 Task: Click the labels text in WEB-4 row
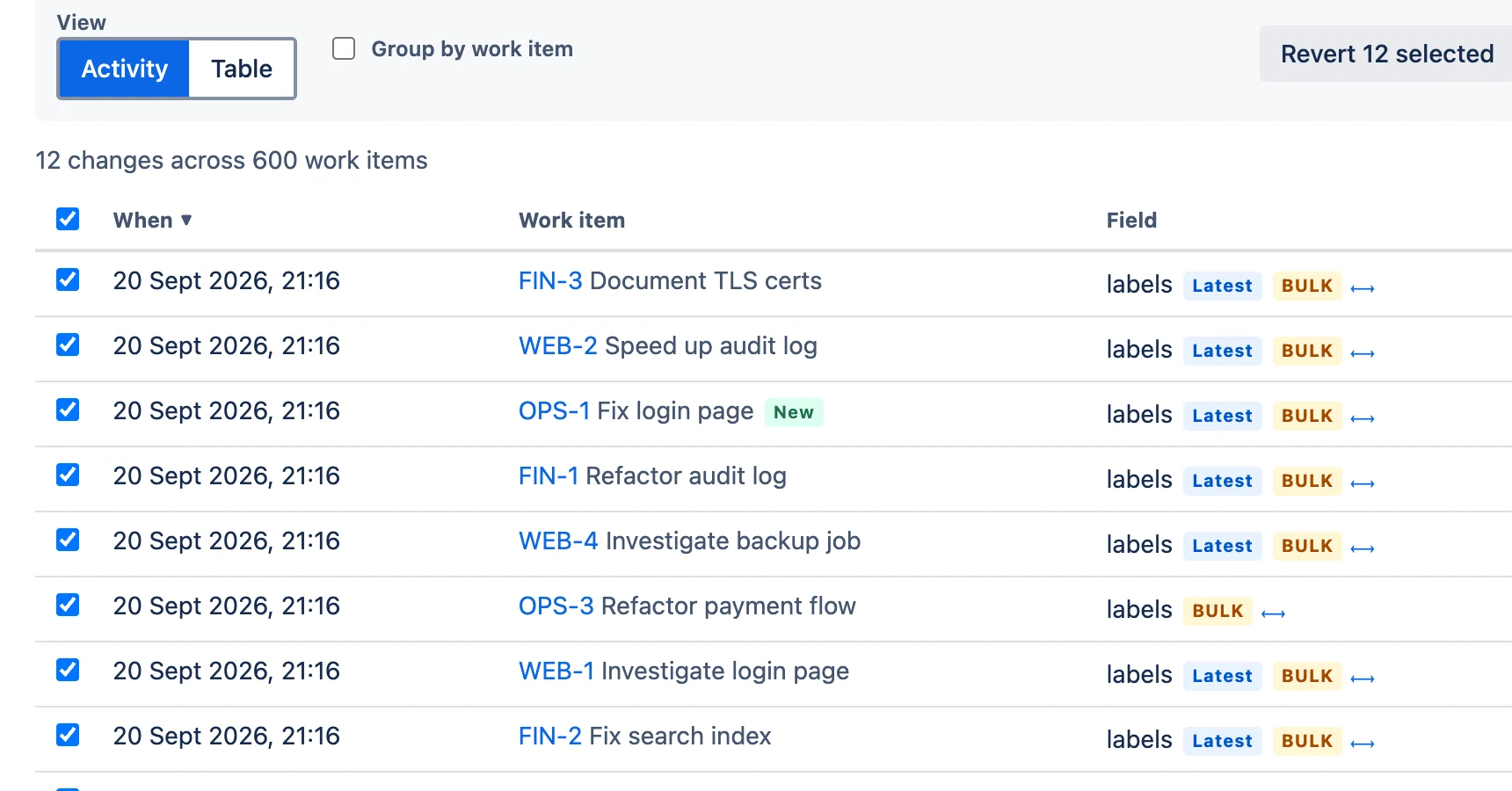(1139, 544)
